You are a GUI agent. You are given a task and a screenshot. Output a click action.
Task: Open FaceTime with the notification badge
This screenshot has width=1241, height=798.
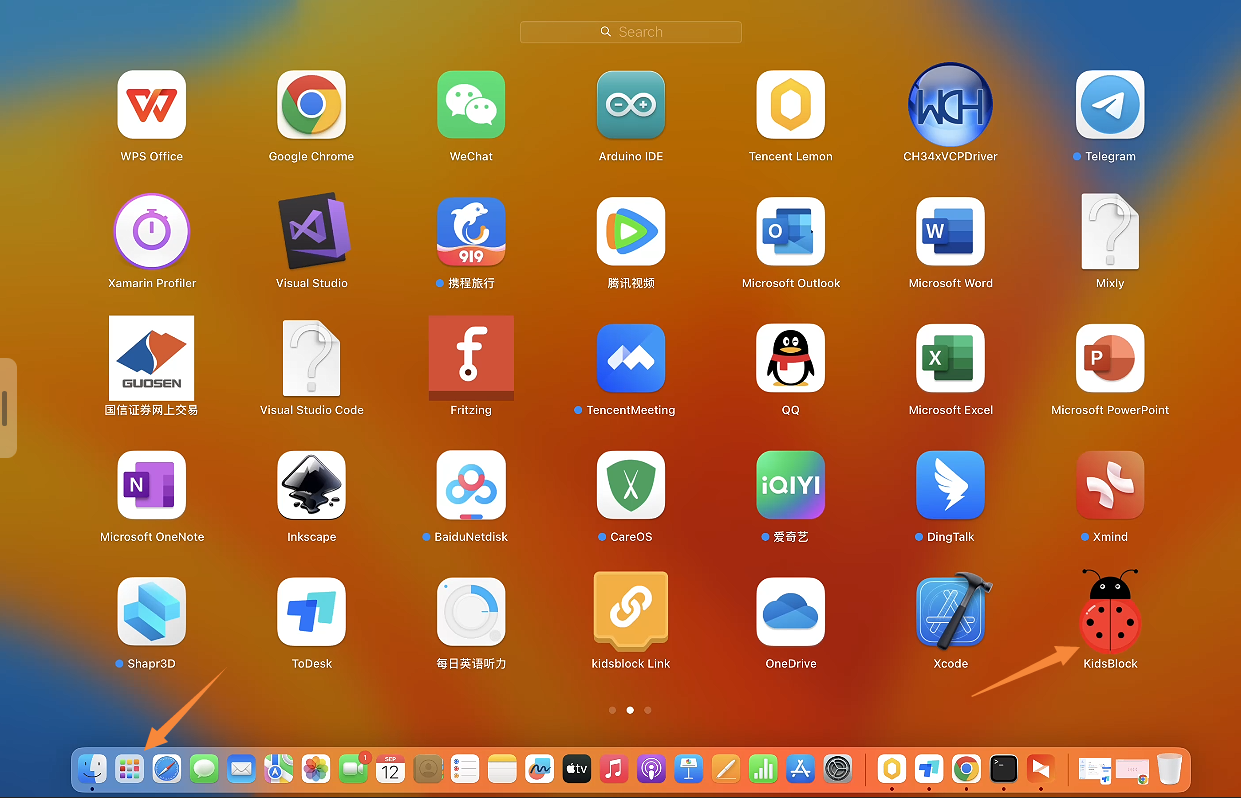pyautogui.click(x=353, y=768)
